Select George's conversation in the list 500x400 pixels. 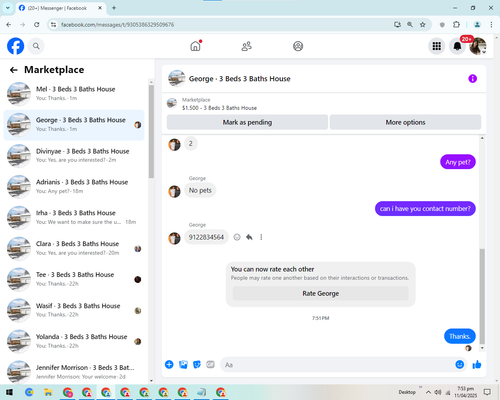(x=74, y=125)
